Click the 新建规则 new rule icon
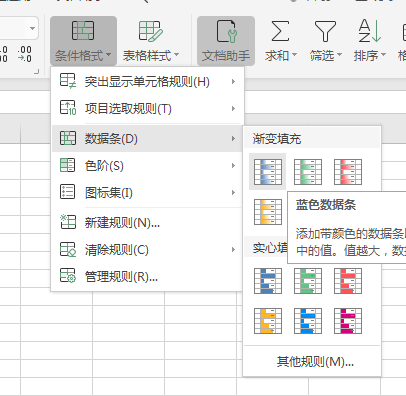This screenshot has width=406, height=396. pyautogui.click(x=68, y=222)
